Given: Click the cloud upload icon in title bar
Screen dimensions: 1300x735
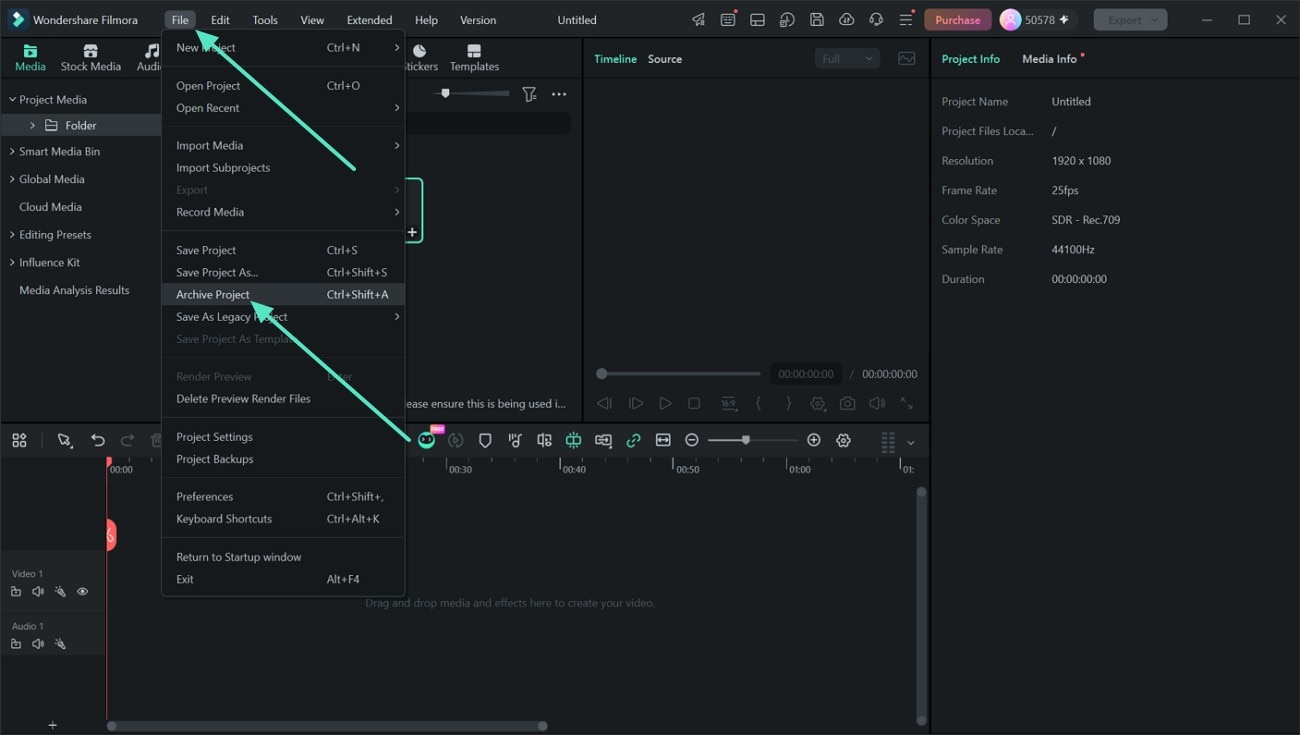Looking at the screenshot, I should tap(846, 20).
